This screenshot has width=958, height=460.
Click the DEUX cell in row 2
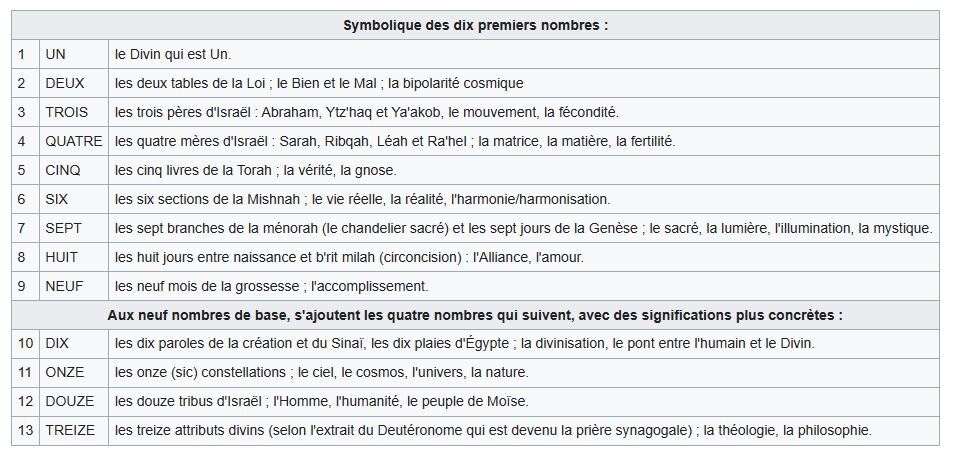point(62,83)
